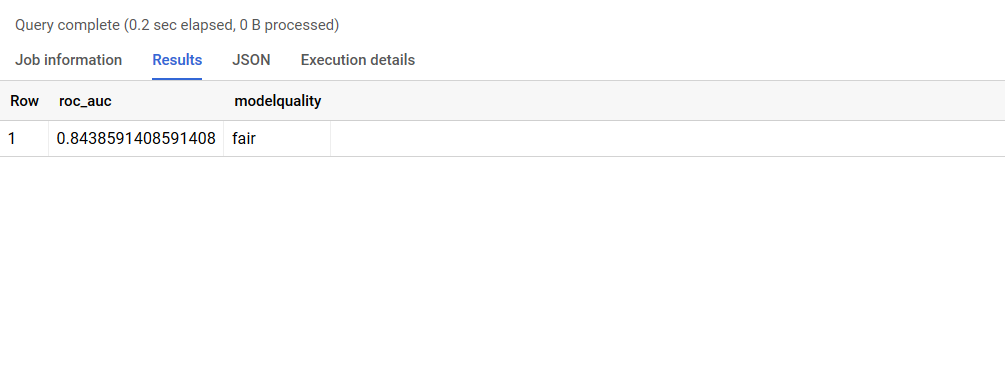The height and width of the screenshot is (368, 1005).
Task: Click the blank area below results table
Action: coord(502,262)
